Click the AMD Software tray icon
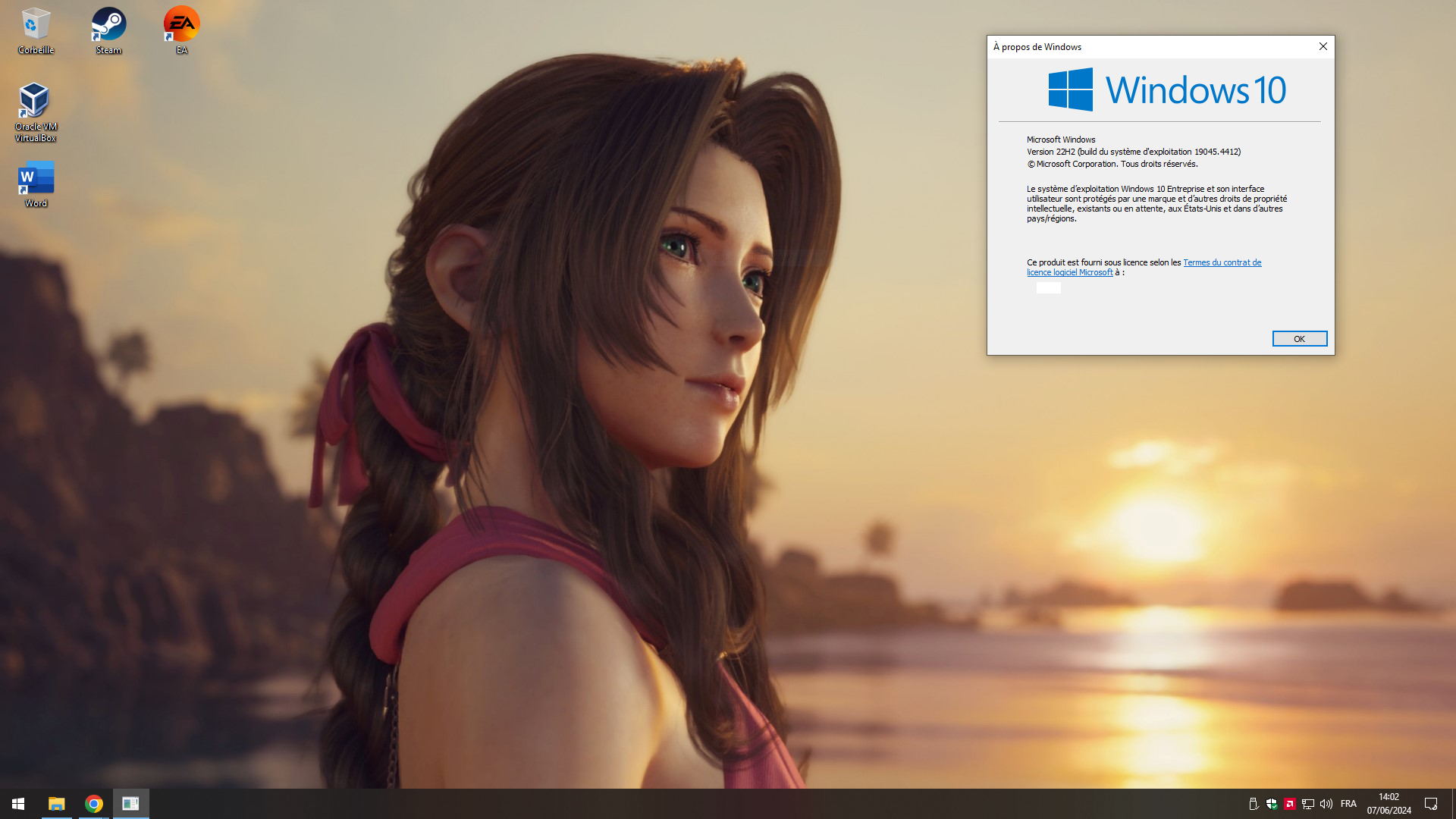Screen dimensions: 1456x819 click(x=1290, y=804)
